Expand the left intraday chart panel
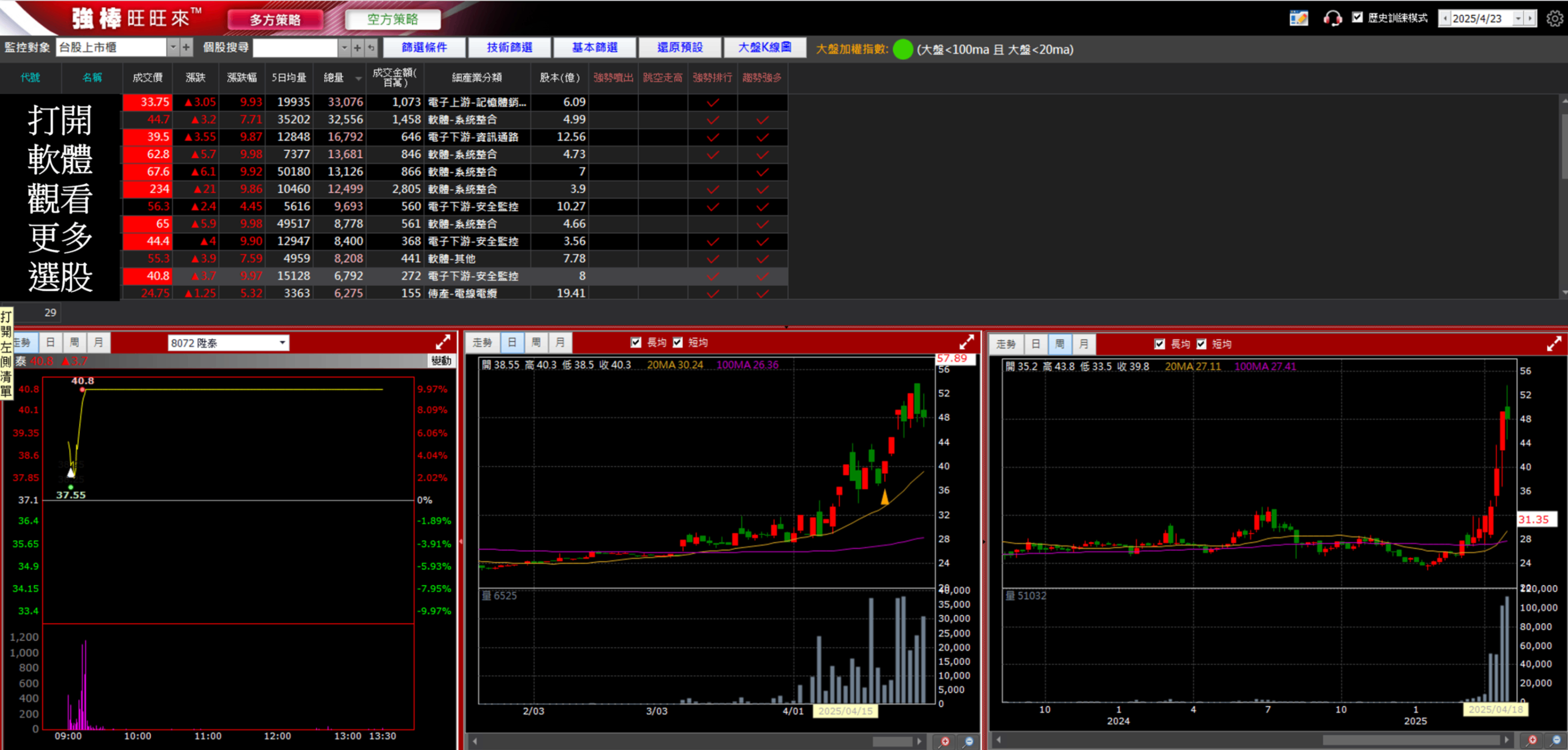Viewport: 1568px width, 750px height. coord(443,342)
